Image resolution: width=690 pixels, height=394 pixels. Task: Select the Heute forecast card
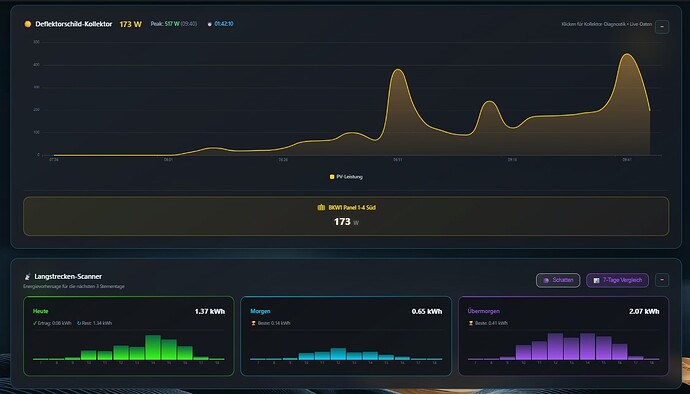tap(128, 336)
